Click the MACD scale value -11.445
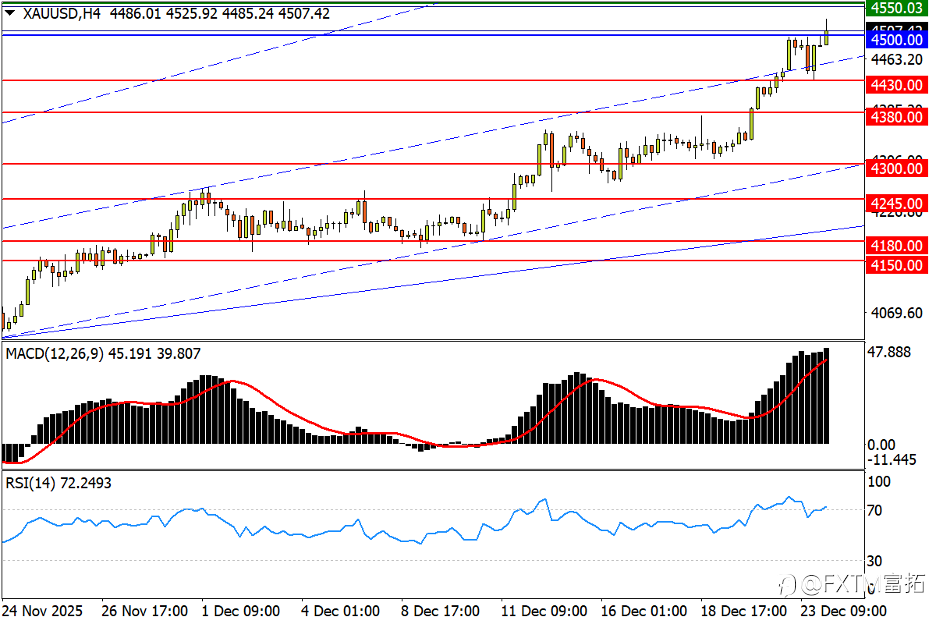This screenshot has height=624, width=936. 891,460
